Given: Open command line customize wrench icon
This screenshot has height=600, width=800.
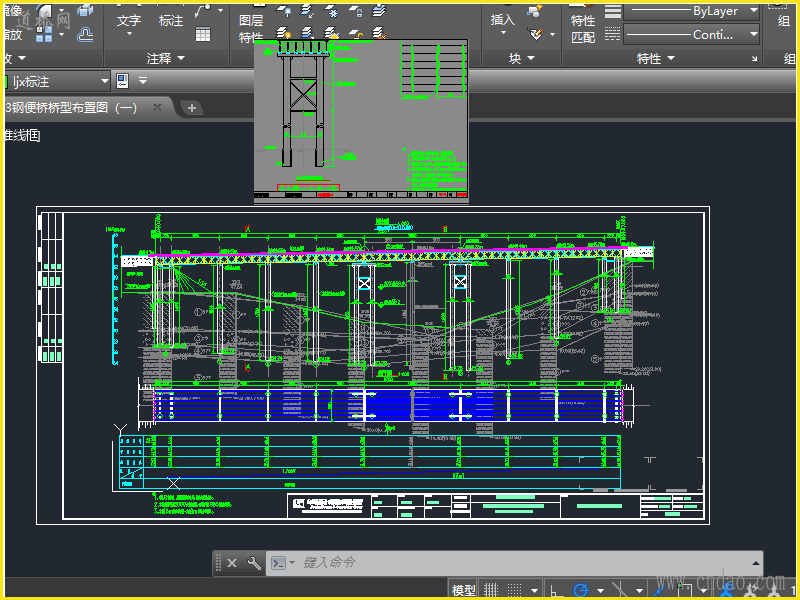Looking at the screenshot, I should coord(254,563).
